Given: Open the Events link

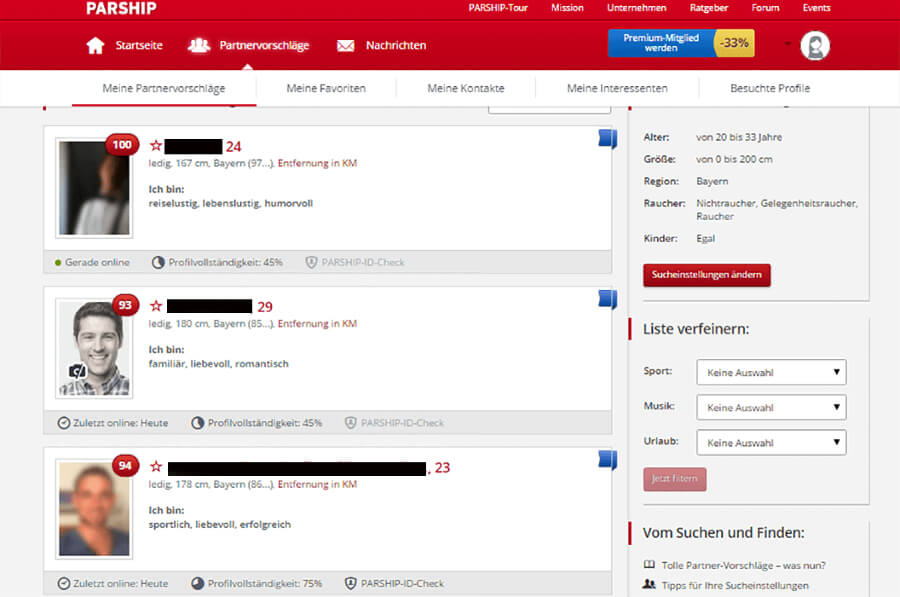Looking at the screenshot, I should coord(816,8).
